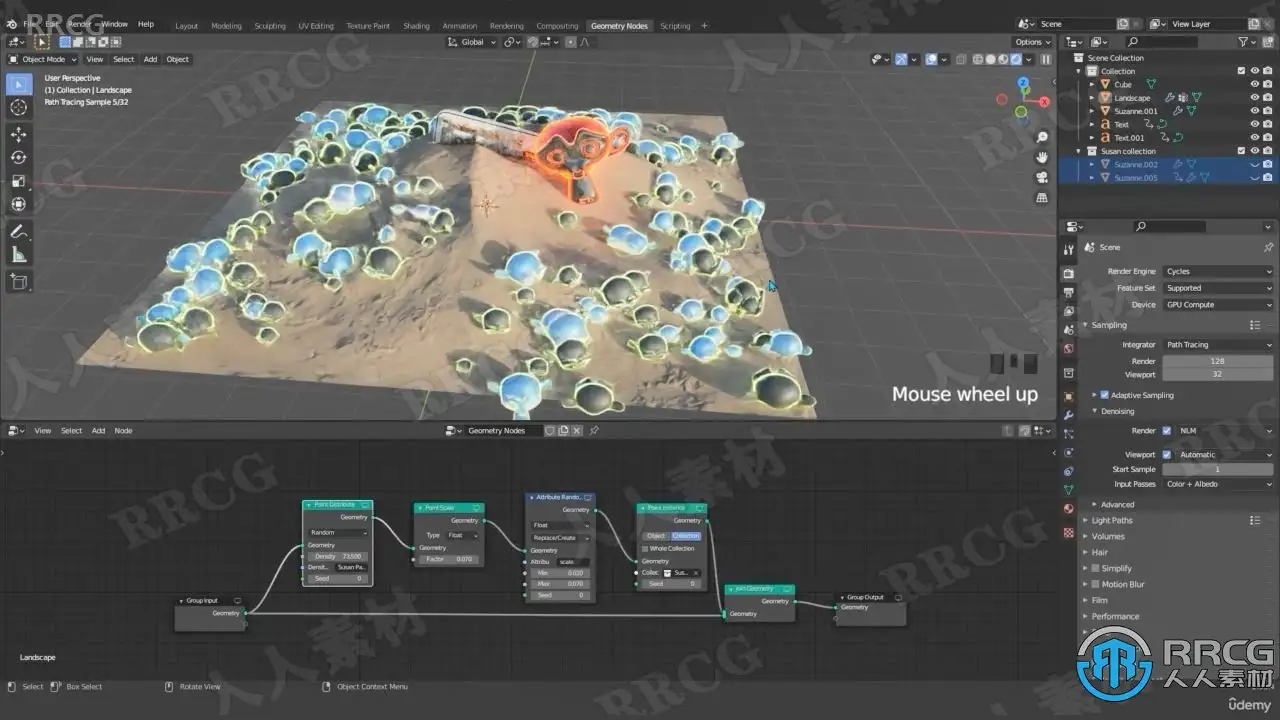
Task: Open the Help menu in top bar
Action: tap(146, 24)
